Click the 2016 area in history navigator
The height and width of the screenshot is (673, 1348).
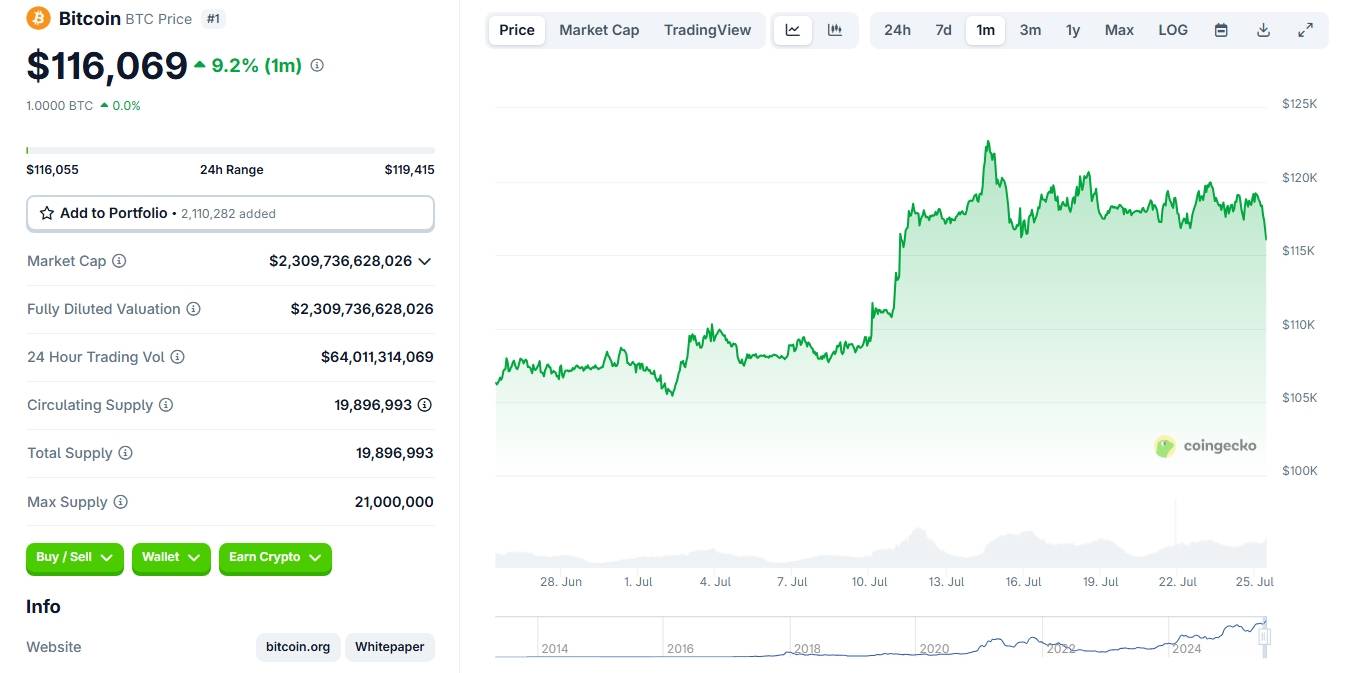coord(680,648)
